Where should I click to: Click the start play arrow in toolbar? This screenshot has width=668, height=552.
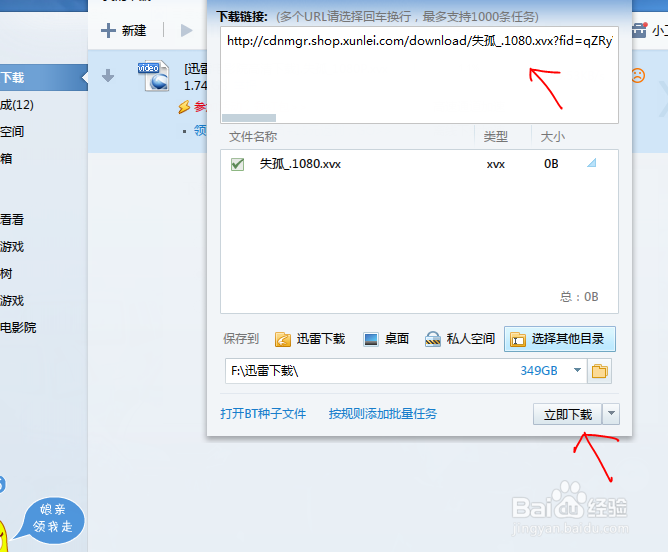point(186,30)
